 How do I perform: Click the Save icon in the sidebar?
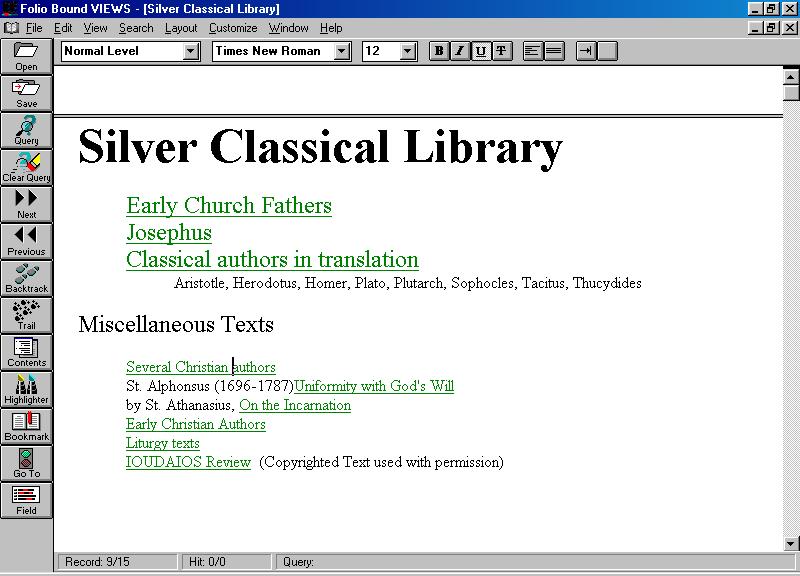(x=27, y=94)
